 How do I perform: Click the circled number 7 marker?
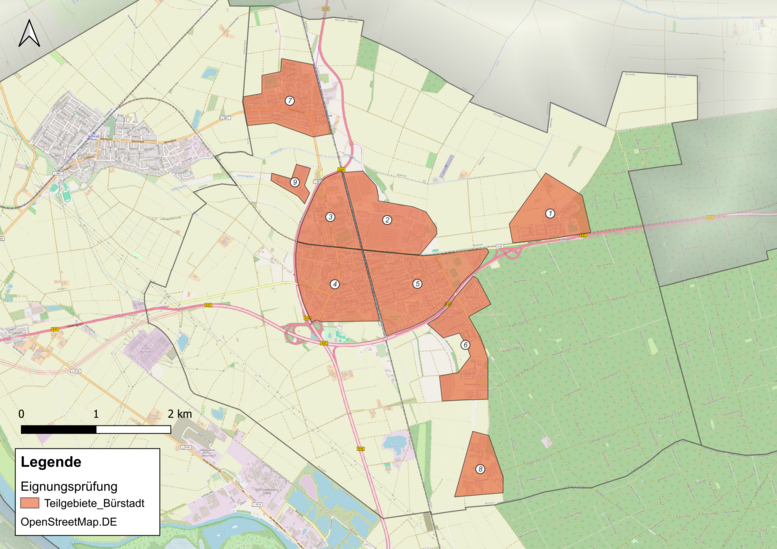(x=289, y=101)
